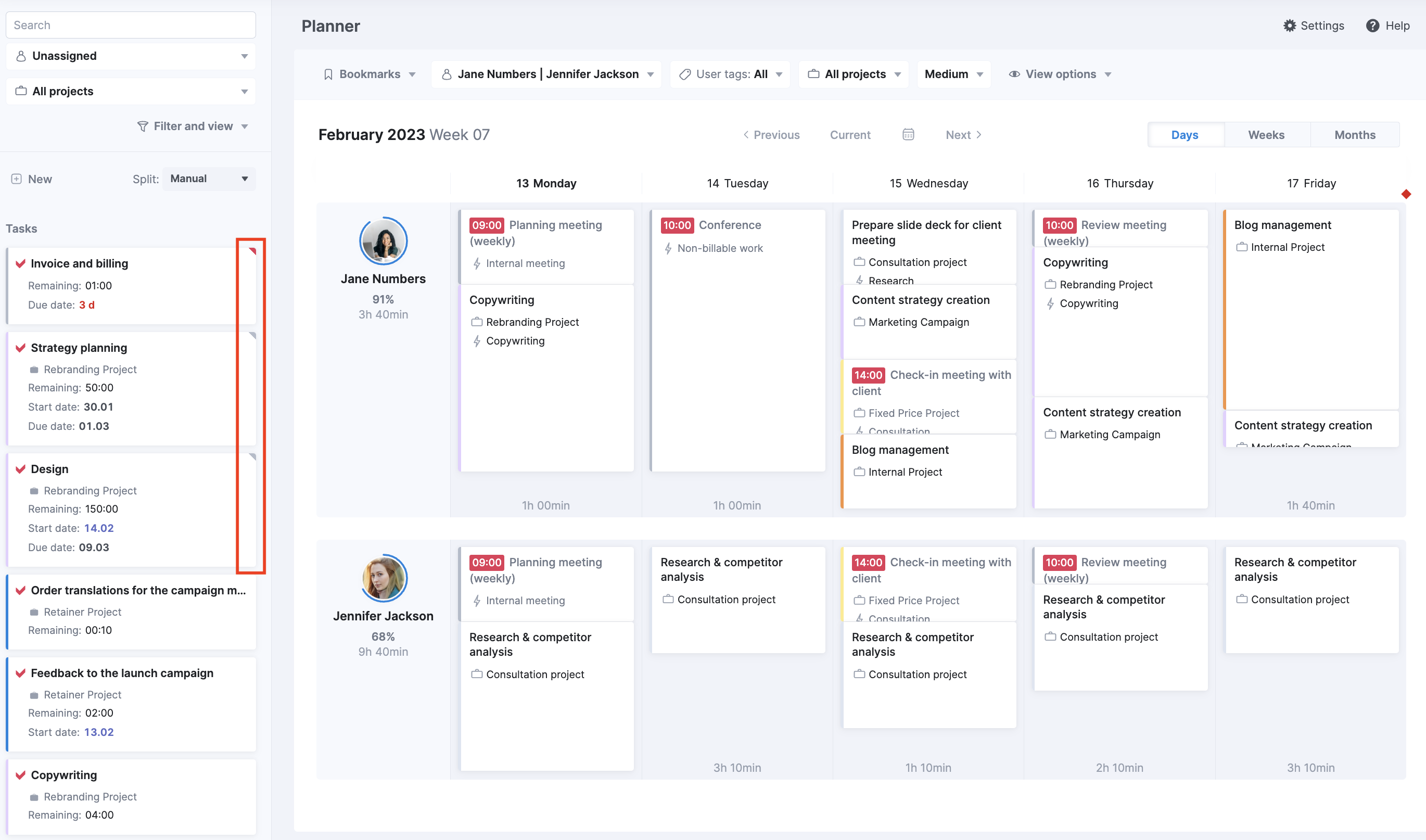Click Jennifer Jackson's 68% utilization value
The width and height of the screenshot is (1426, 840).
[383, 636]
